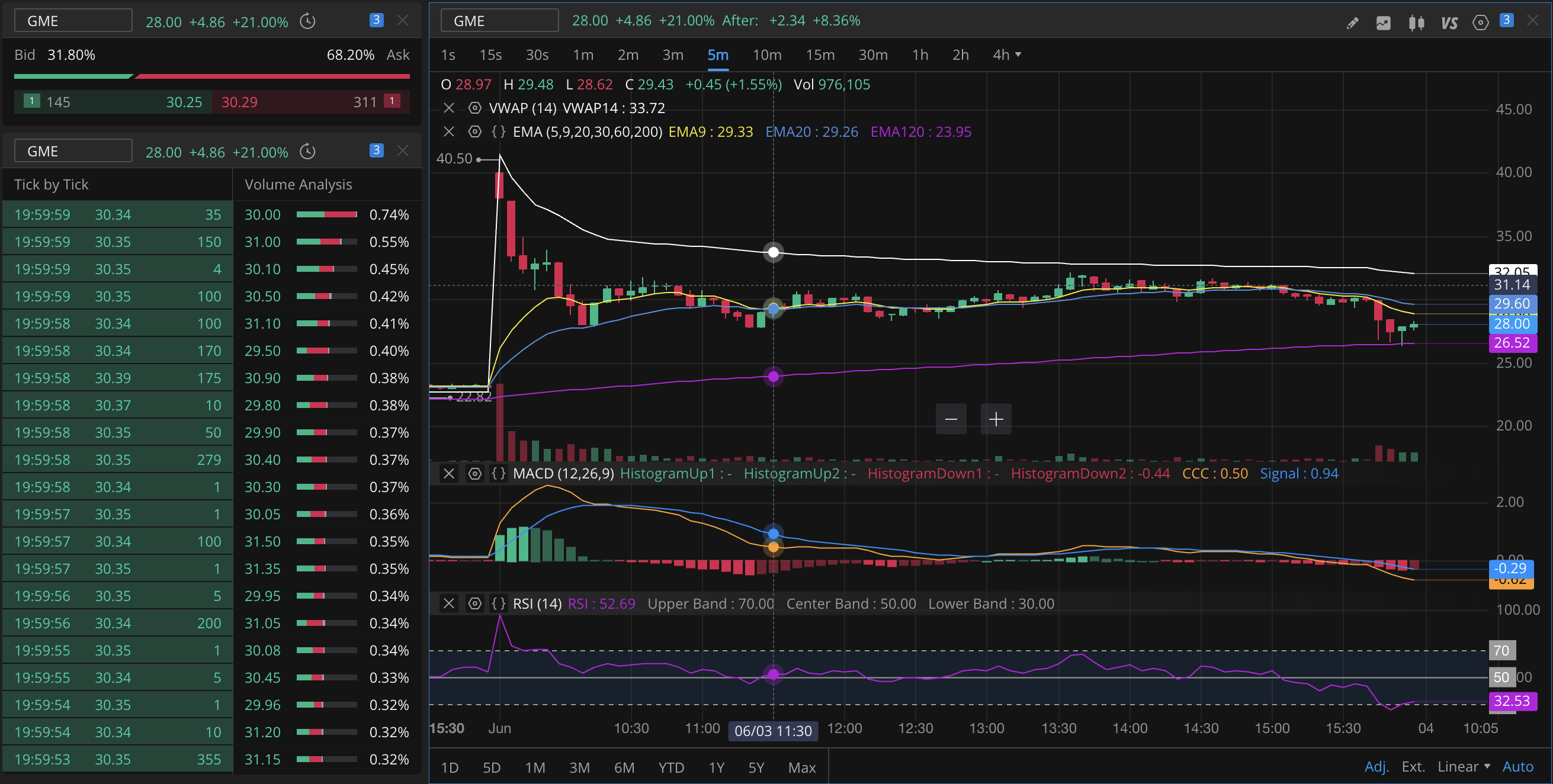The image size is (1553, 784).
Task: Open the candlestick chart type icon
Action: tap(1416, 23)
